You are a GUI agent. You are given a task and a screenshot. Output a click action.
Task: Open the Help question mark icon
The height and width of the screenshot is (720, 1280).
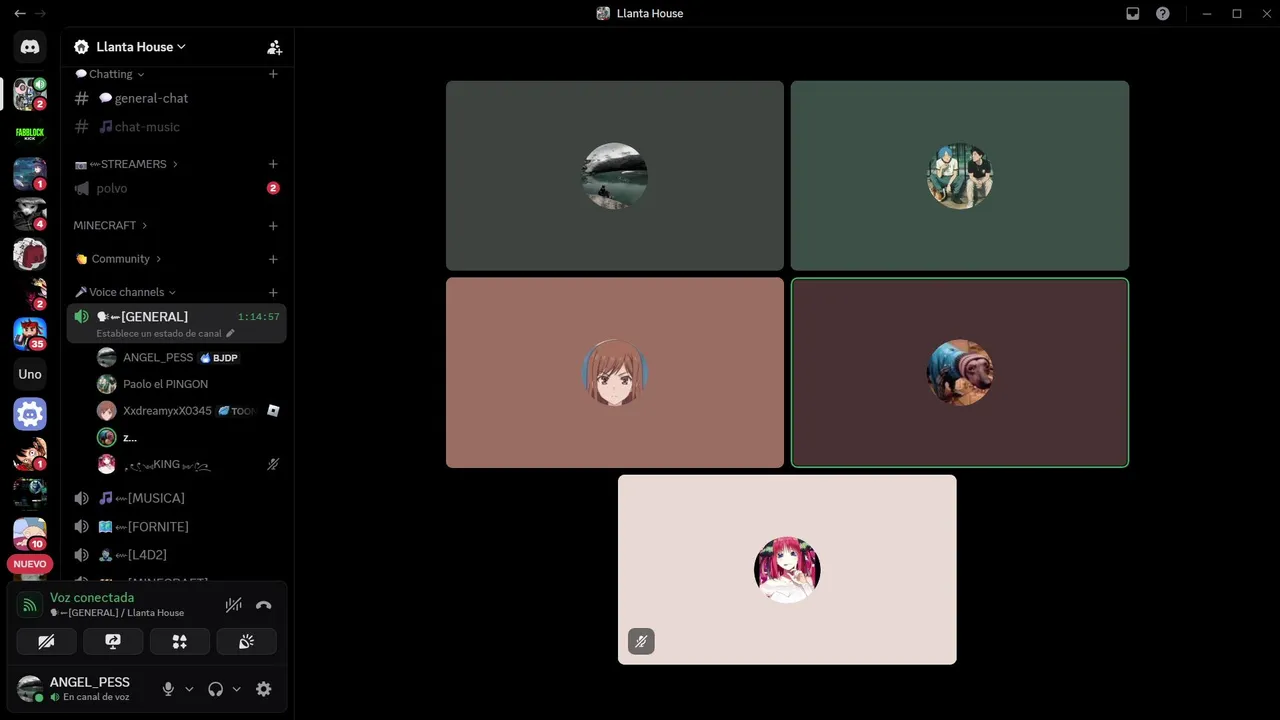[x=1163, y=13]
